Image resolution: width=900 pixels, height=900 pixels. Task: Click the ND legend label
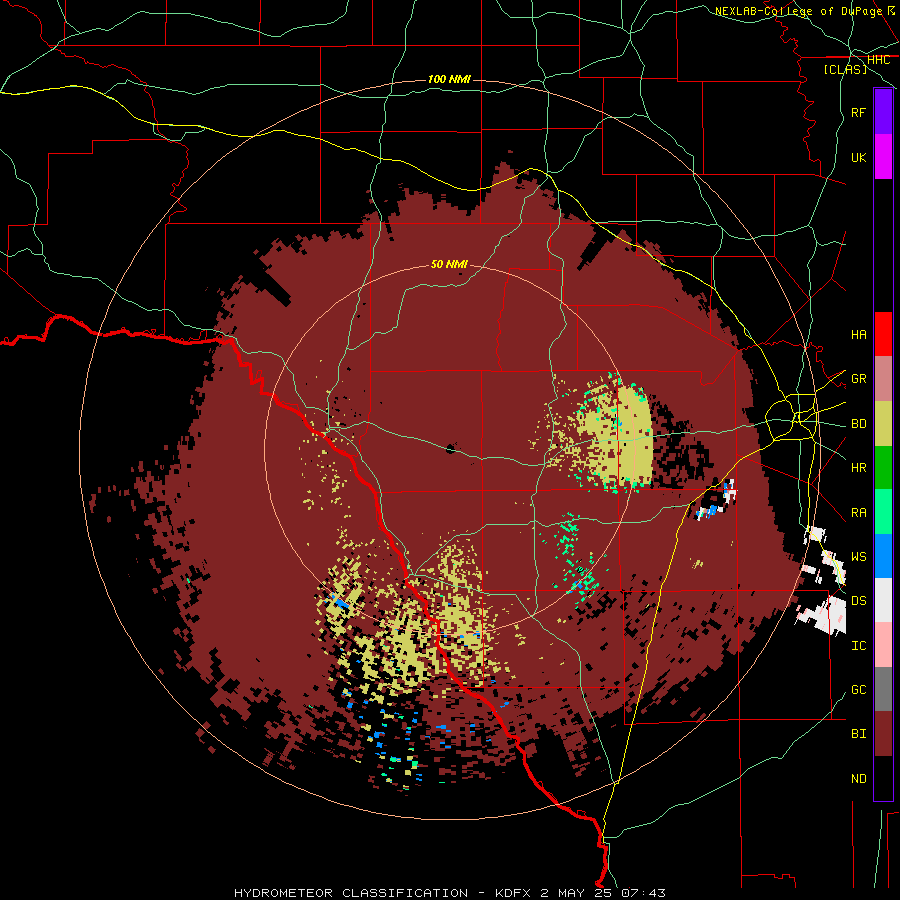tap(858, 779)
